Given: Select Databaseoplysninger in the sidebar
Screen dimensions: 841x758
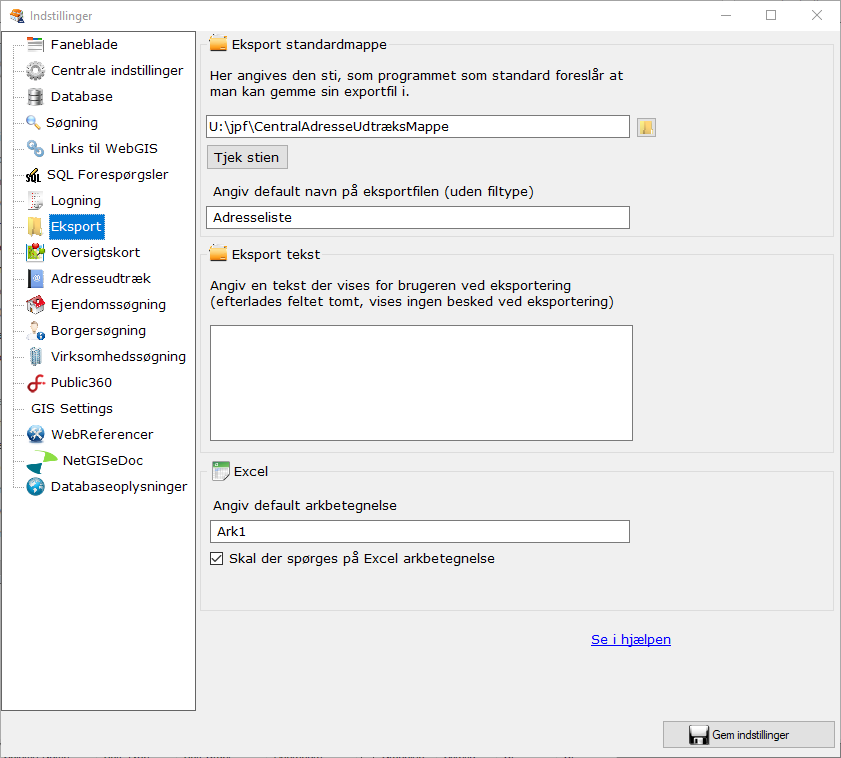Looking at the screenshot, I should pos(119,487).
